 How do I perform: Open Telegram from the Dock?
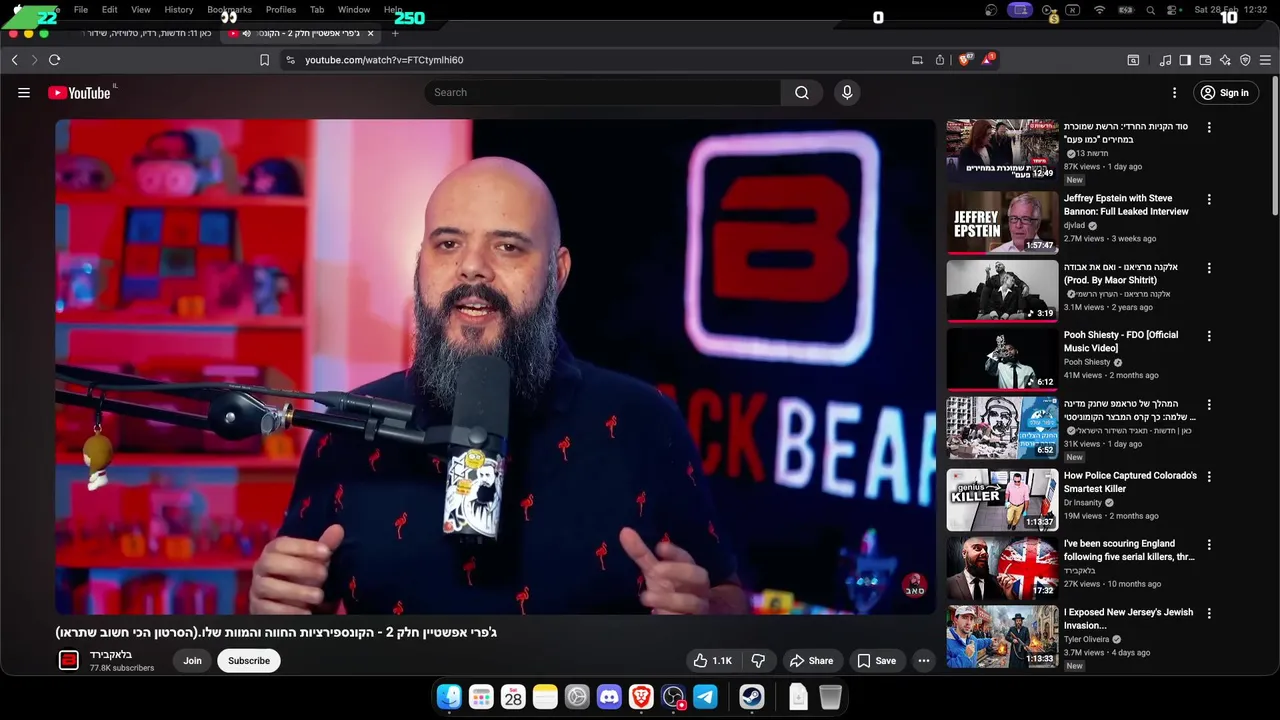click(705, 697)
